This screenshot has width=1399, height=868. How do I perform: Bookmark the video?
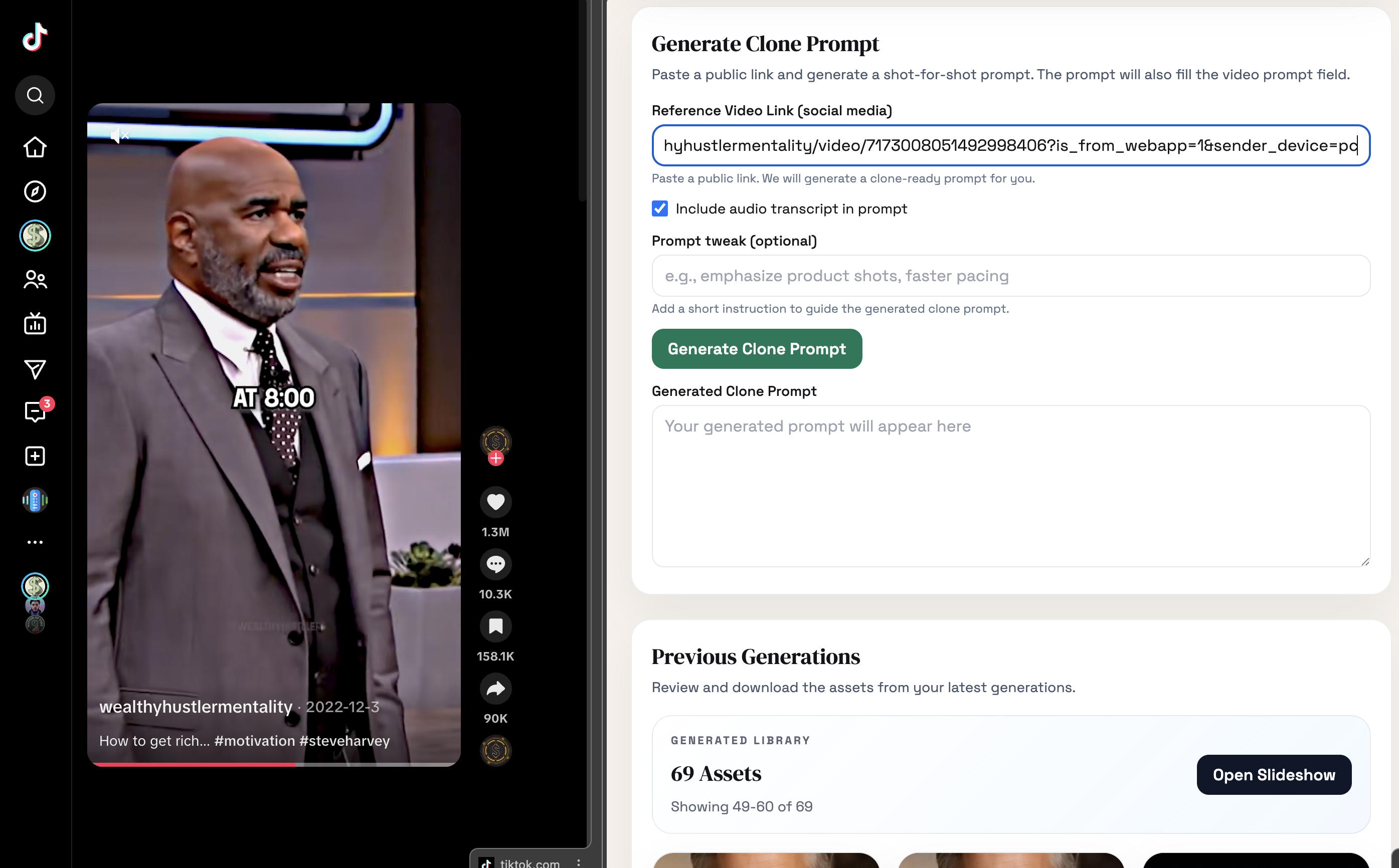point(495,626)
